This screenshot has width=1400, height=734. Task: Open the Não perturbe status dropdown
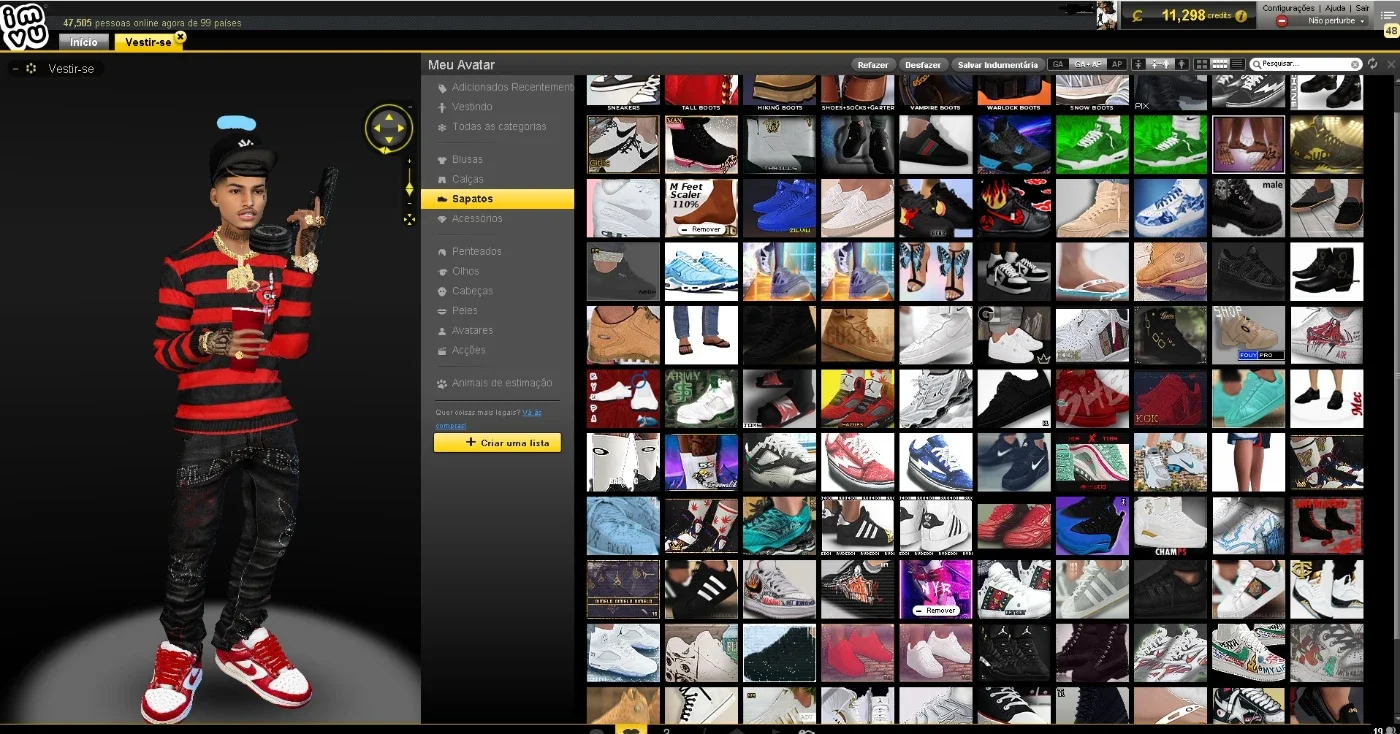pos(1362,21)
